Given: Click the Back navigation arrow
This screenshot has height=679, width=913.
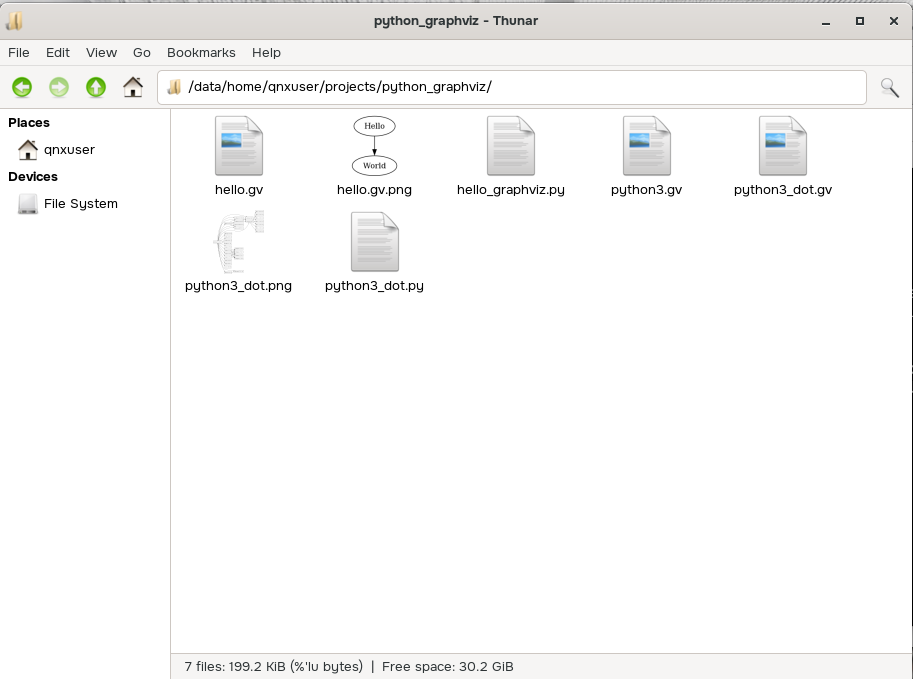Looking at the screenshot, I should point(22,88).
